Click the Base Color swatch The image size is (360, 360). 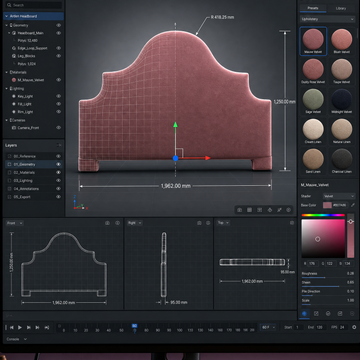click(327, 205)
